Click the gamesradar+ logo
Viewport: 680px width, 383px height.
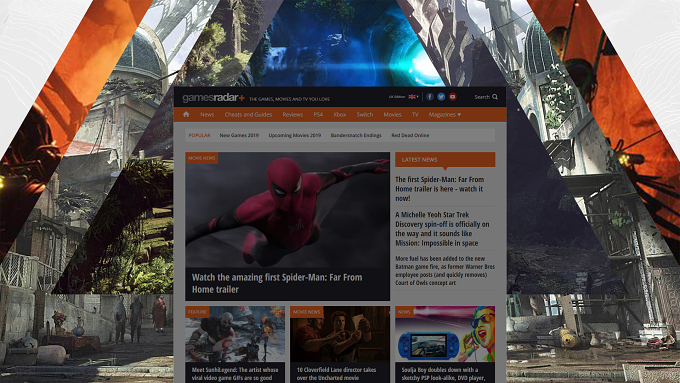click(x=213, y=98)
